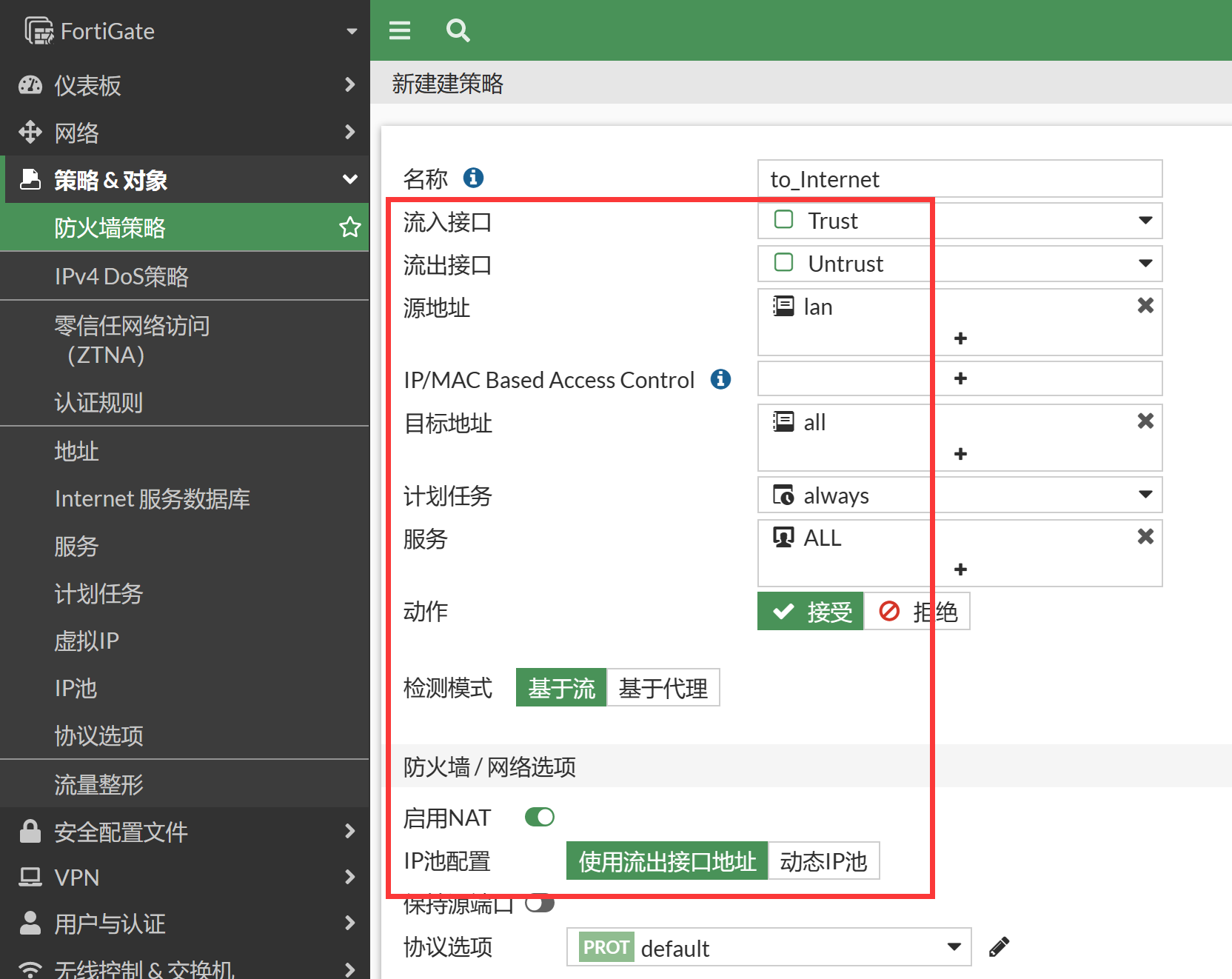
Task: Click the info icon next to 名称
Action: pyautogui.click(x=473, y=178)
